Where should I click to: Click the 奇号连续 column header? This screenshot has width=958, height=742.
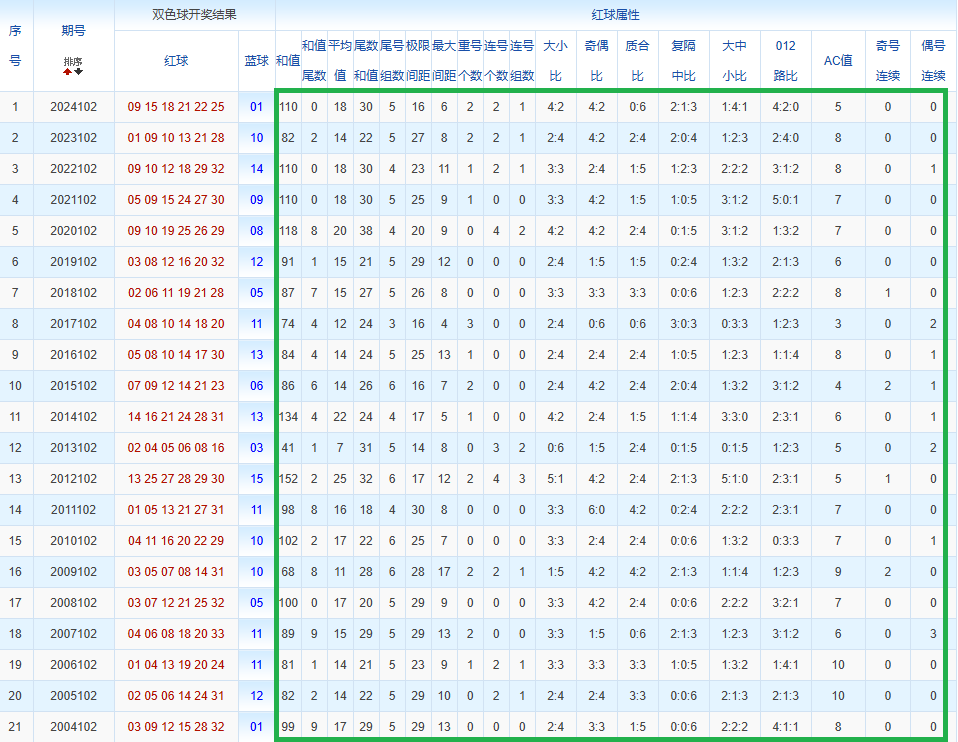click(x=888, y=61)
